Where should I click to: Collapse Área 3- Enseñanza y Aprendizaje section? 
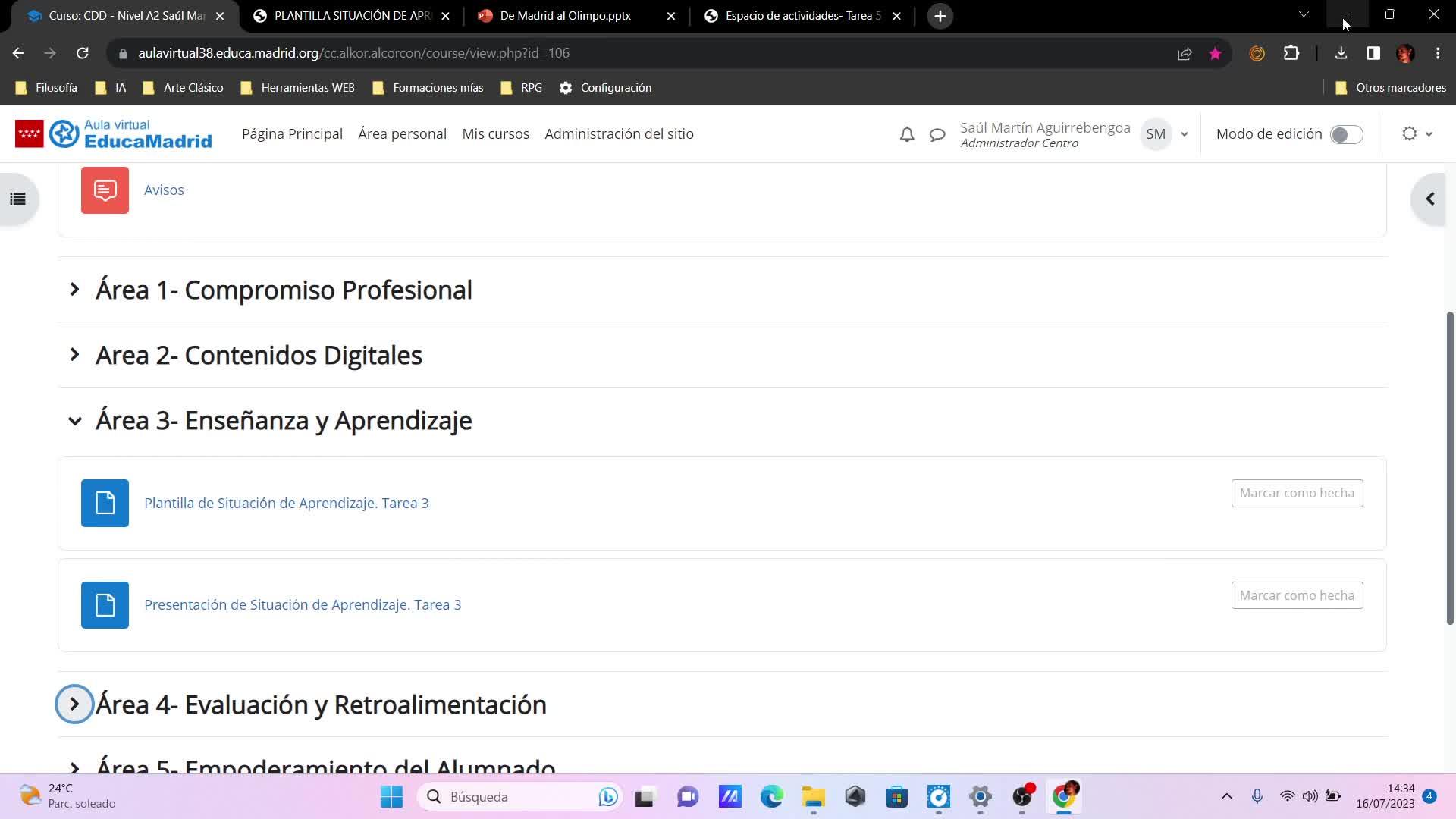click(x=74, y=420)
